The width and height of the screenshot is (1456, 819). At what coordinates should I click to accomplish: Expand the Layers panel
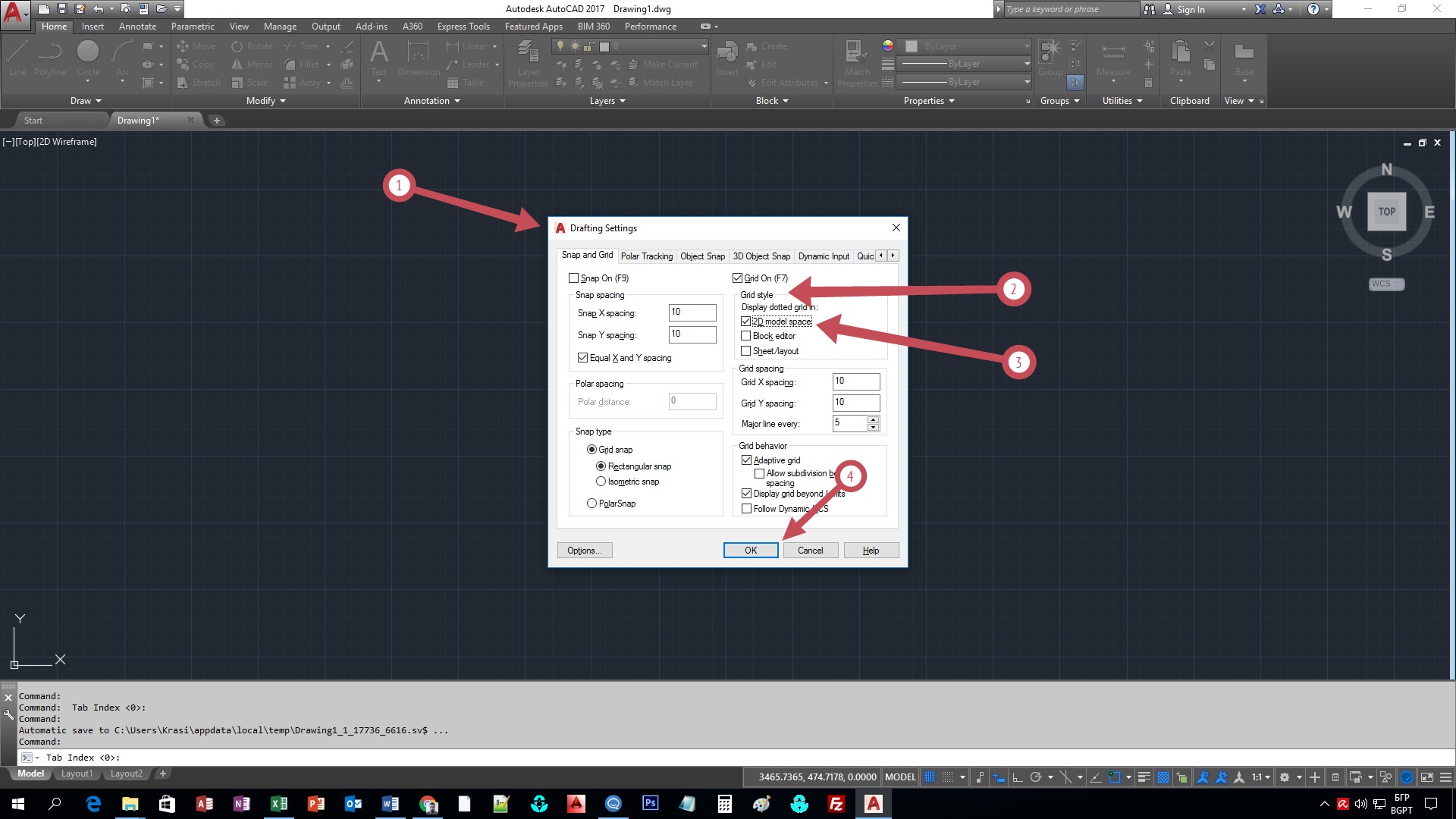click(607, 101)
